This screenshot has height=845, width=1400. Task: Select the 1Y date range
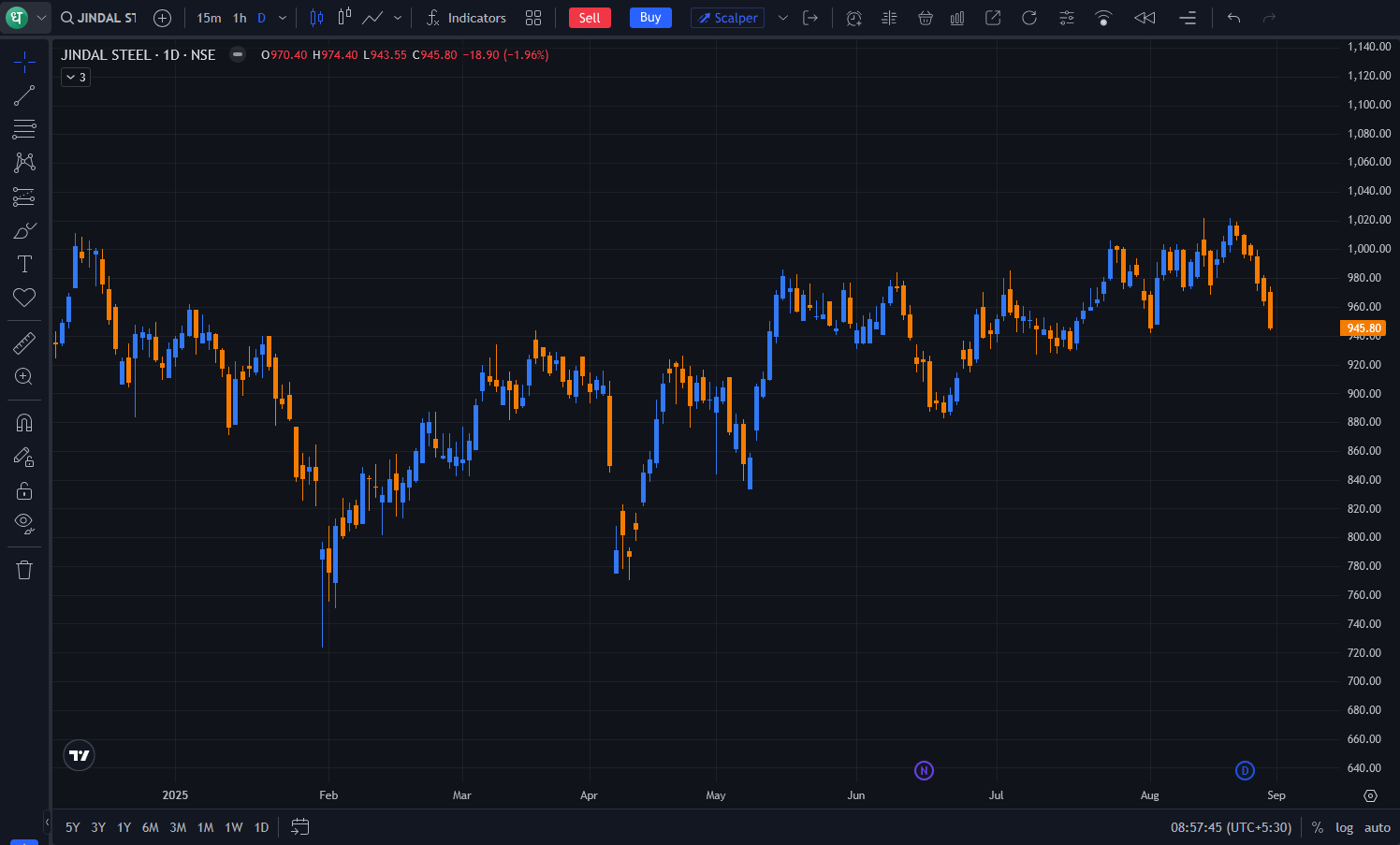pos(124,827)
